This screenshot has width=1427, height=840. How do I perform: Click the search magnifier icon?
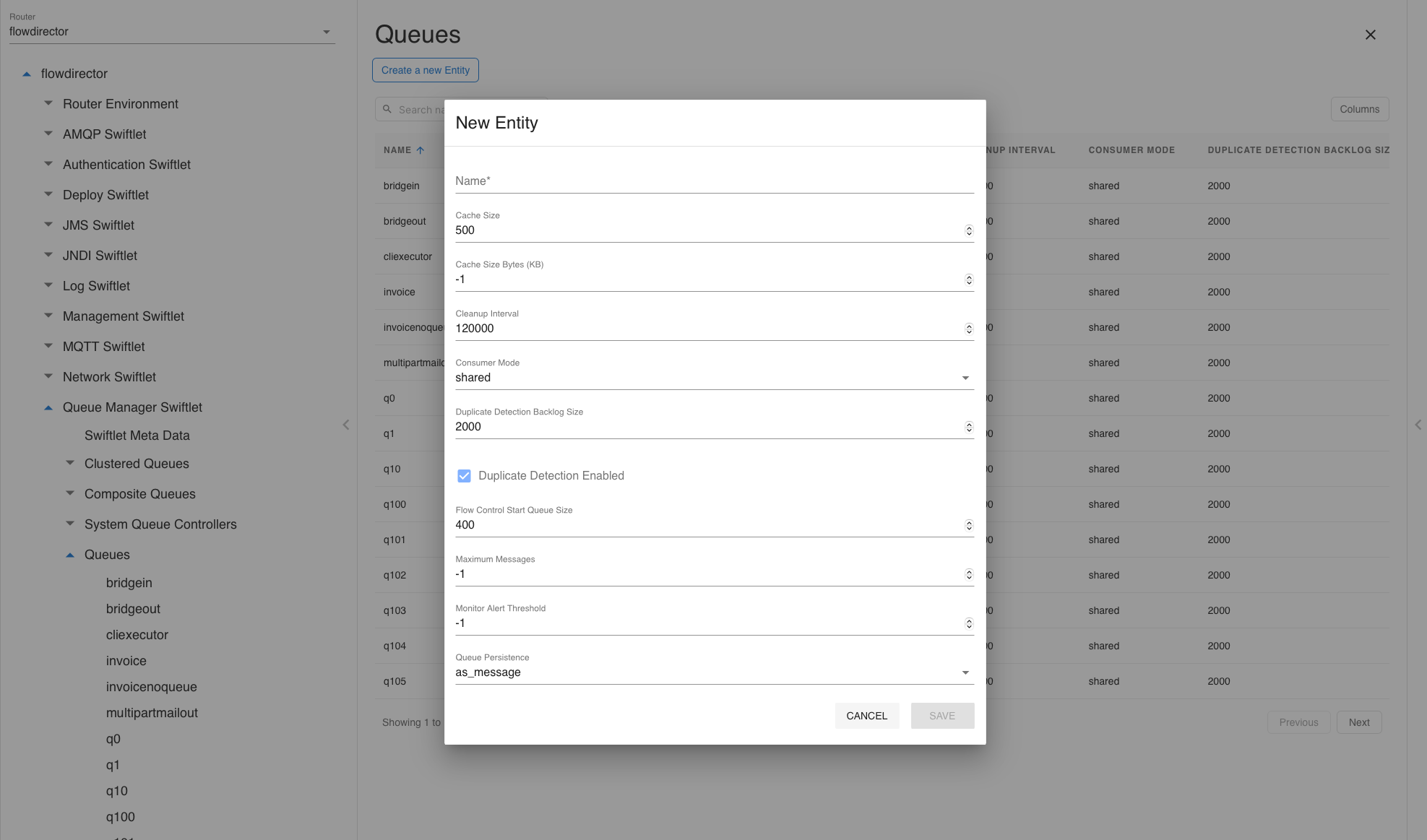click(x=387, y=109)
